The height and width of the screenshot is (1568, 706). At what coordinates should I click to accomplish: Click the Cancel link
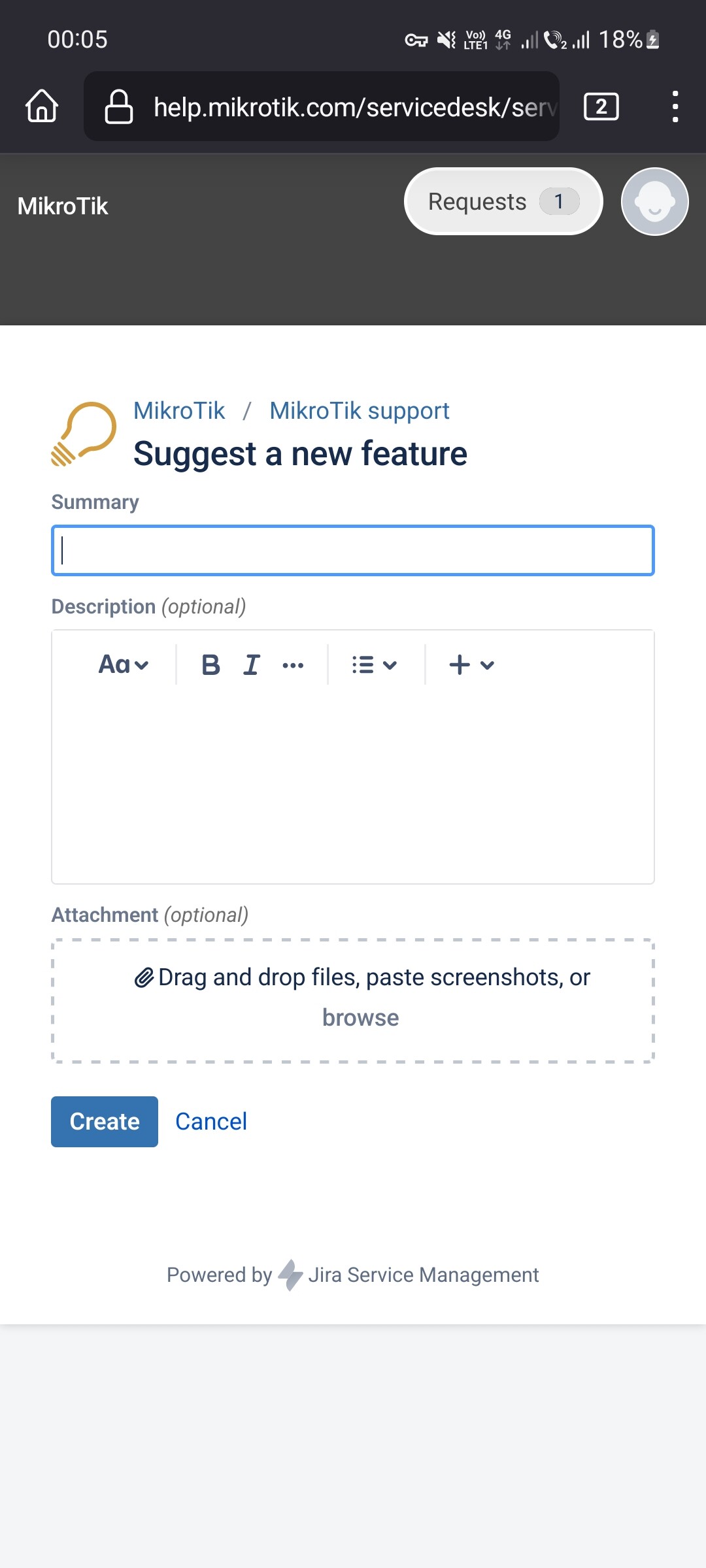click(x=211, y=1122)
